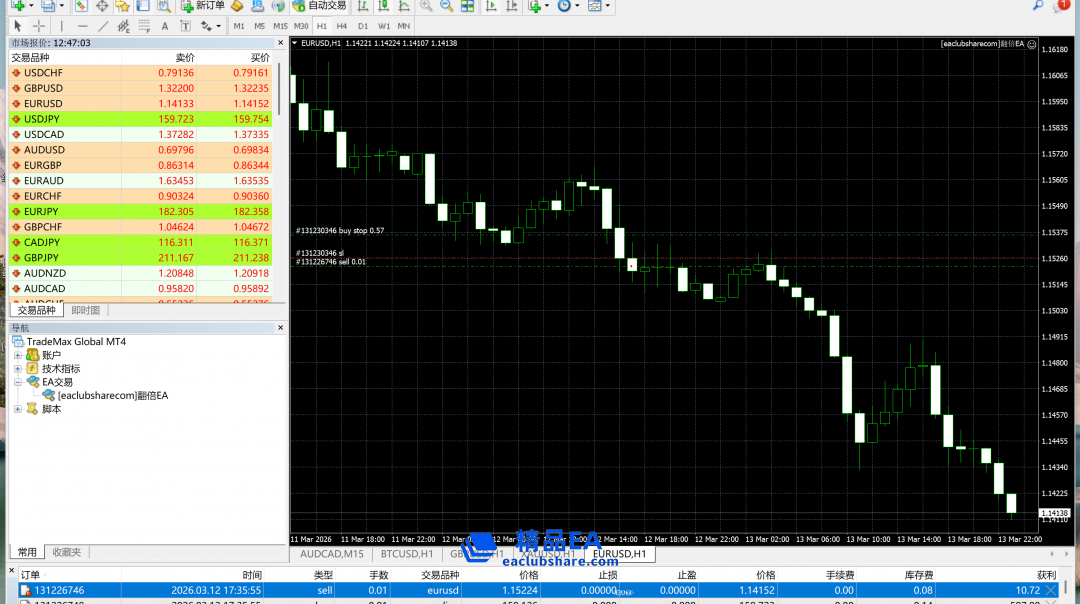This screenshot has width=1080, height=604.
Task: Open the 即时图 tab in Market Watch
Action: tap(85, 310)
